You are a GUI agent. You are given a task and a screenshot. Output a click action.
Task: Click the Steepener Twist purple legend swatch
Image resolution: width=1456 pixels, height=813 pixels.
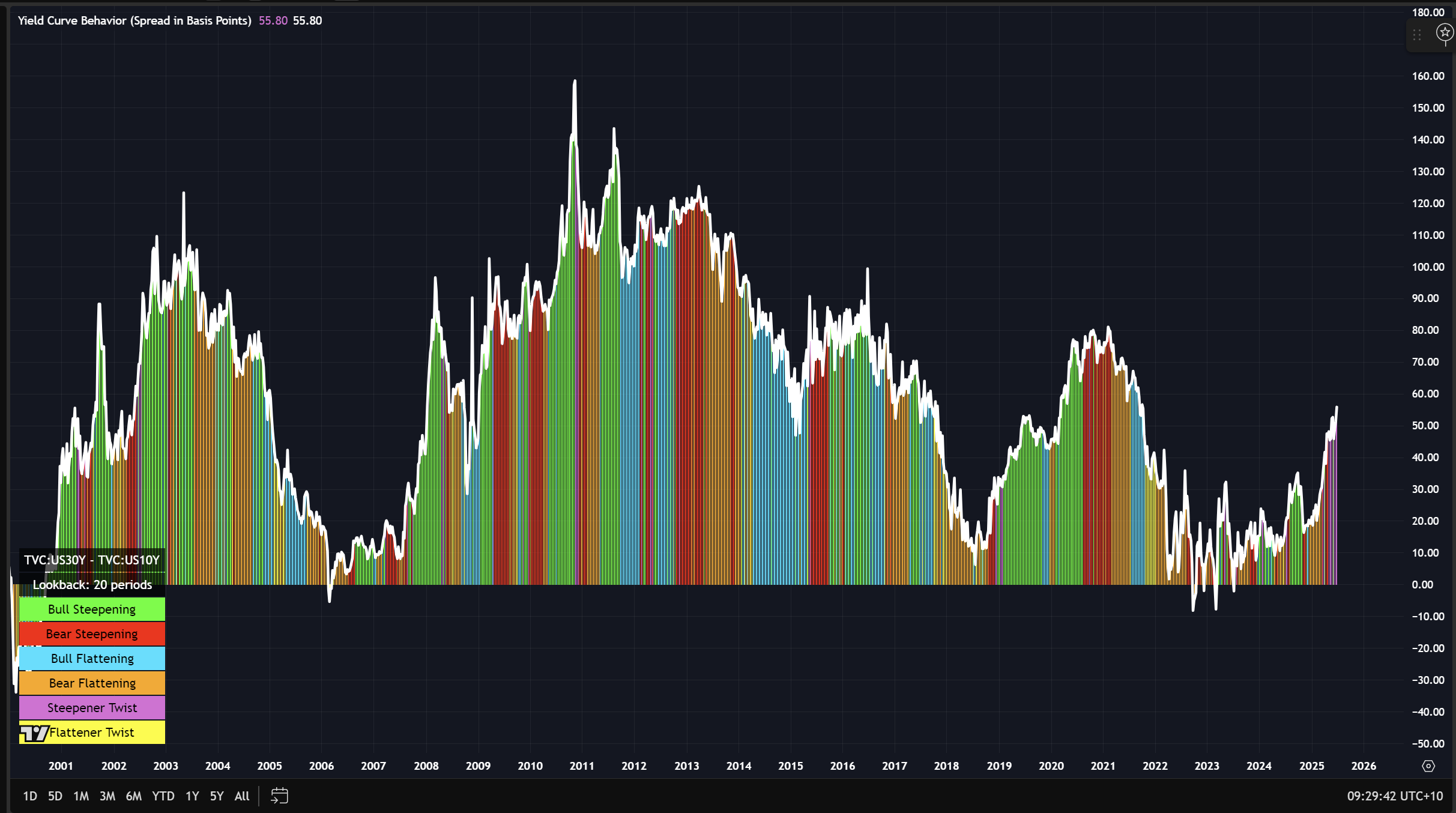(92, 708)
